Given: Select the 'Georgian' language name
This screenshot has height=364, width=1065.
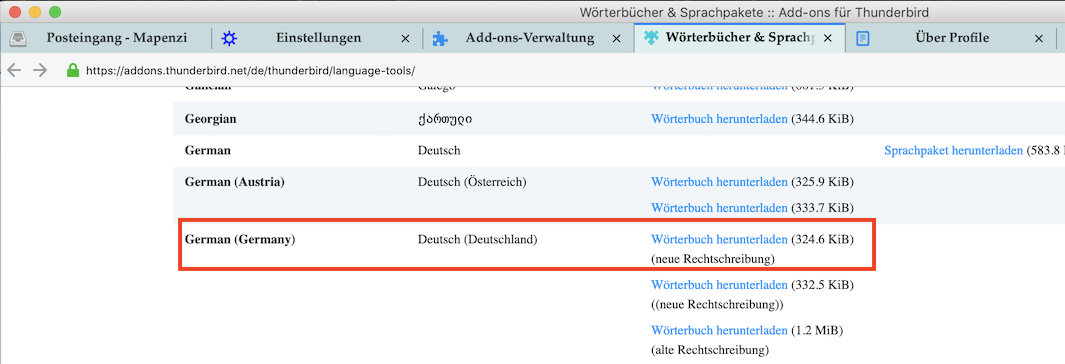Looking at the screenshot, I should point(211,119).
